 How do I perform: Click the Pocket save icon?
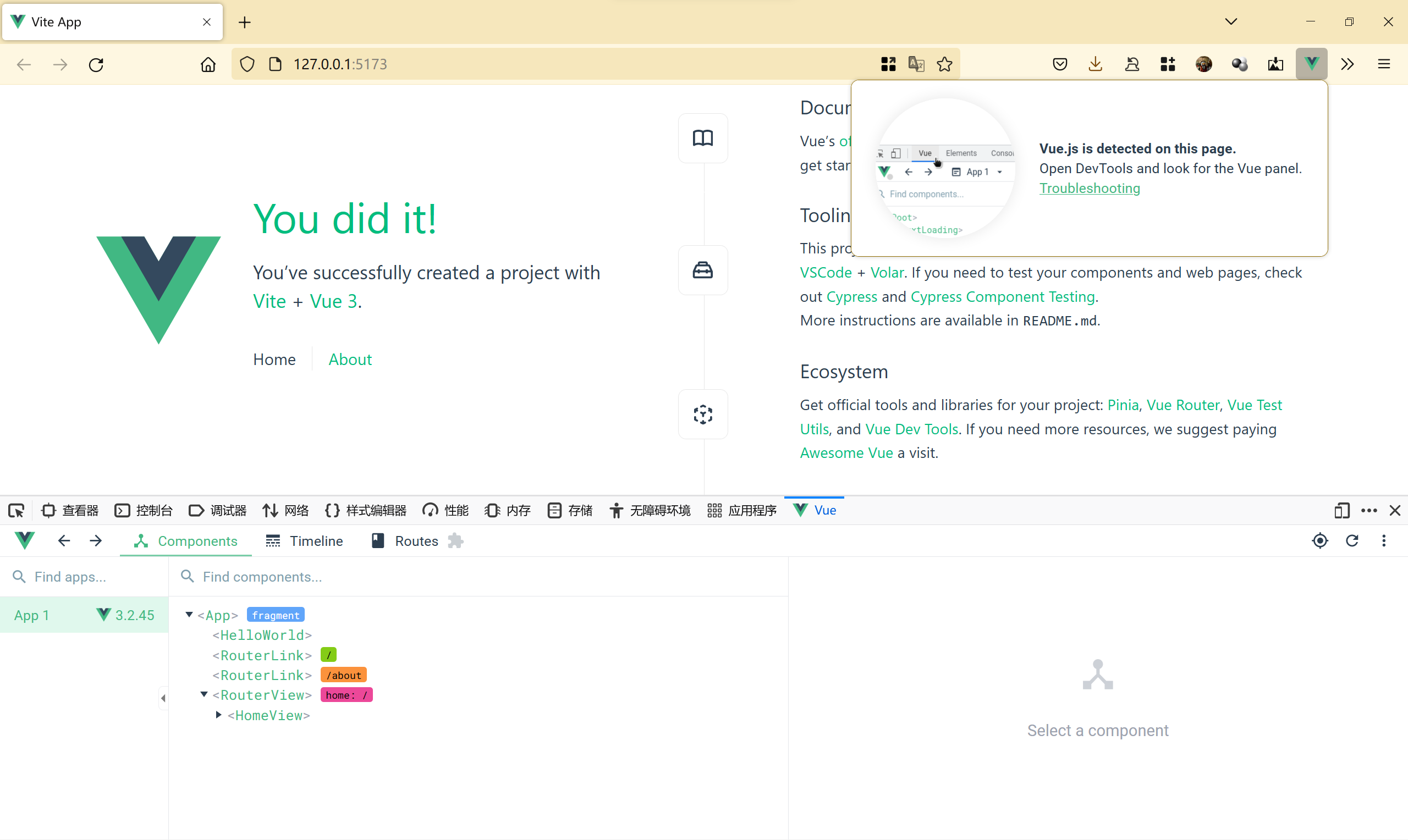(x=1060, y=64)
